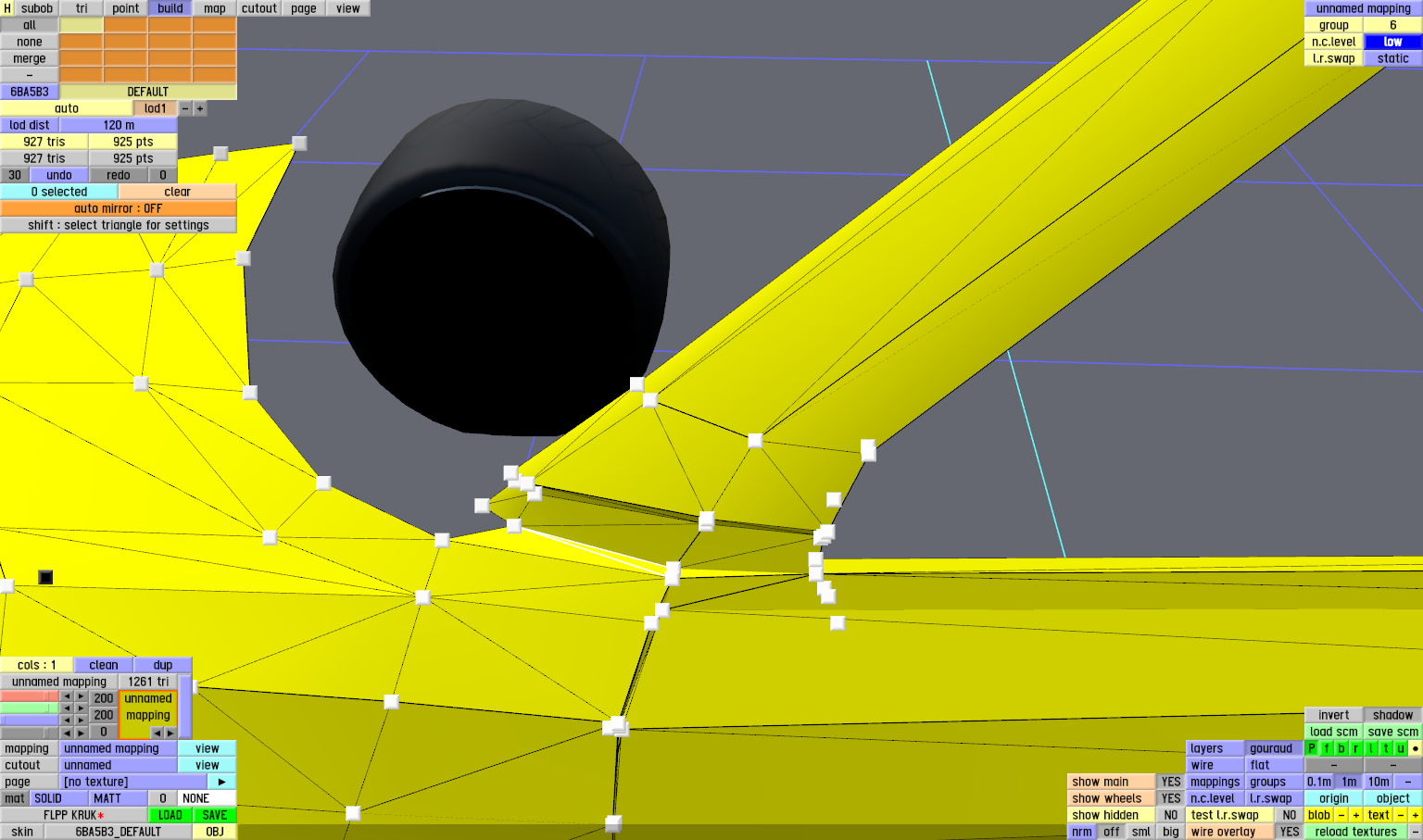Toggle show hidden NO setting

[1171, 815]
